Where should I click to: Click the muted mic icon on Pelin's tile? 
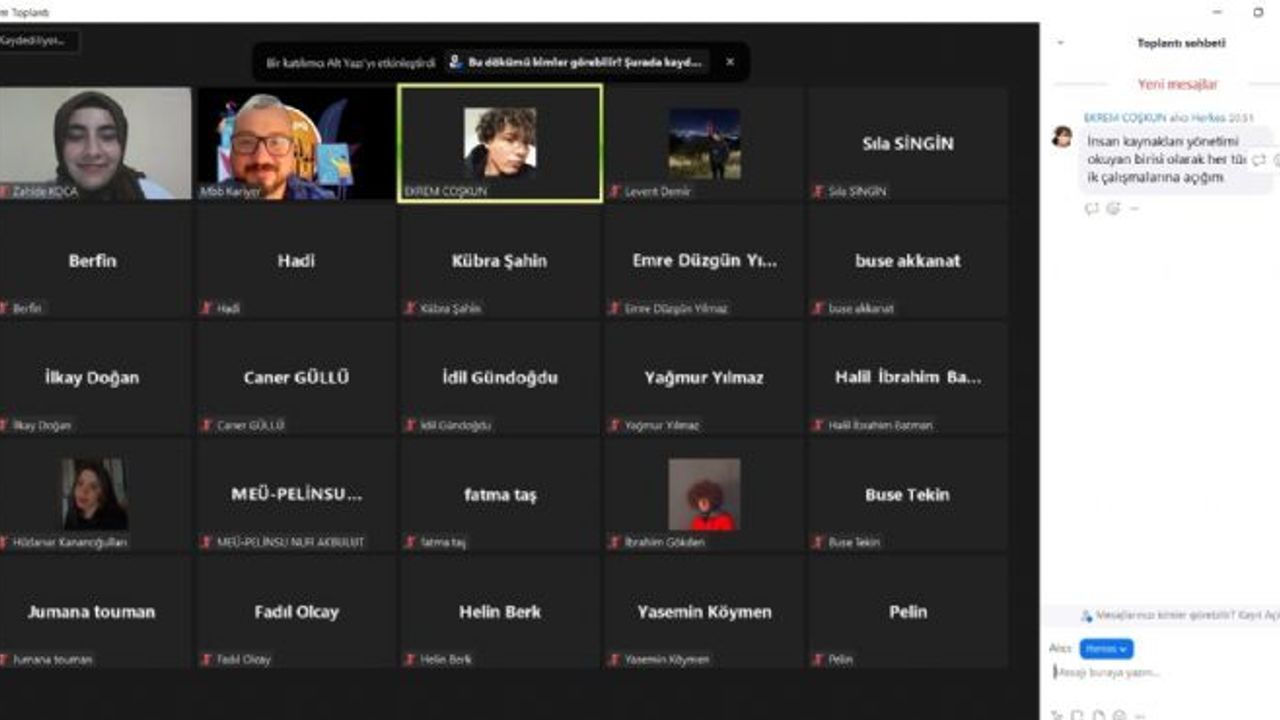point(820,659)
